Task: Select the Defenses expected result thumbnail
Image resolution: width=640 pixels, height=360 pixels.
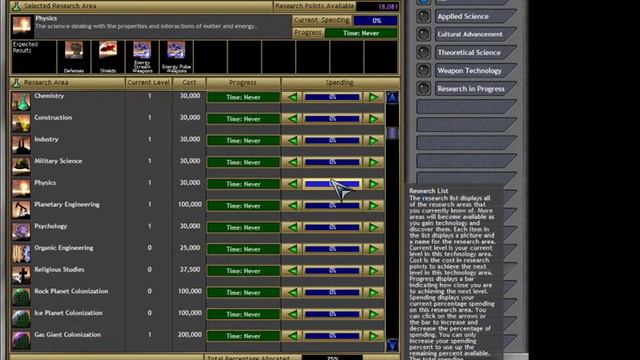Action: [74, 57]
